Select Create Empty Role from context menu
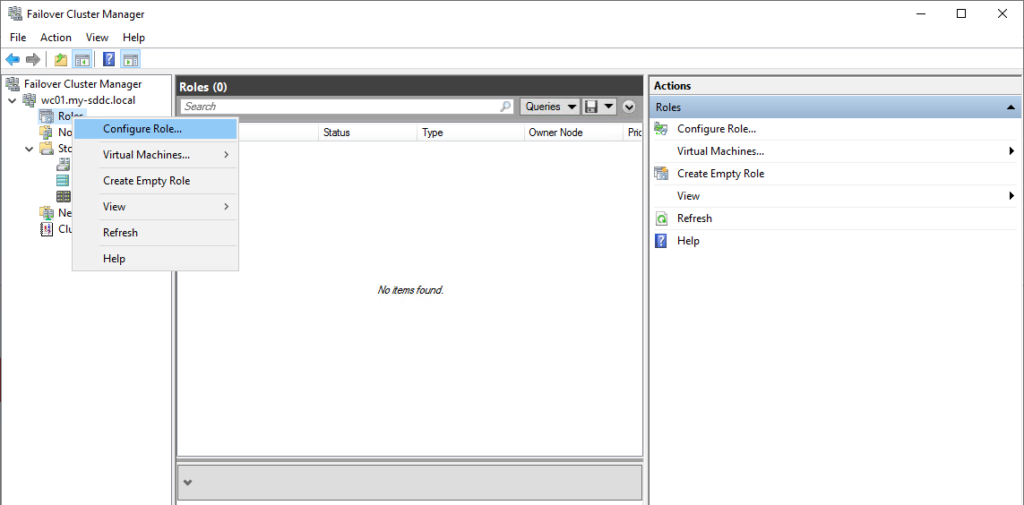Viewport: 1024px width, 505px height. (x=146, y=181)
